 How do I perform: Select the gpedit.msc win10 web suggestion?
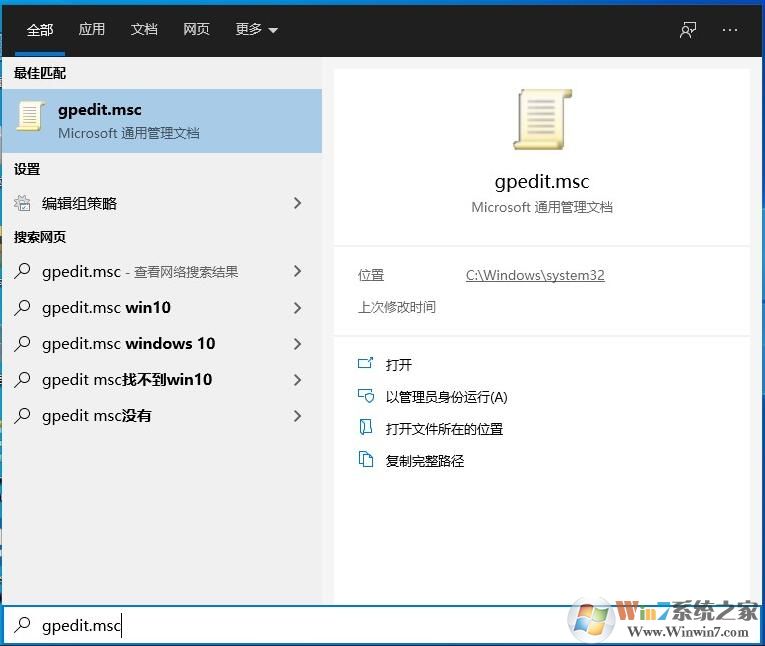click(162, 308)
